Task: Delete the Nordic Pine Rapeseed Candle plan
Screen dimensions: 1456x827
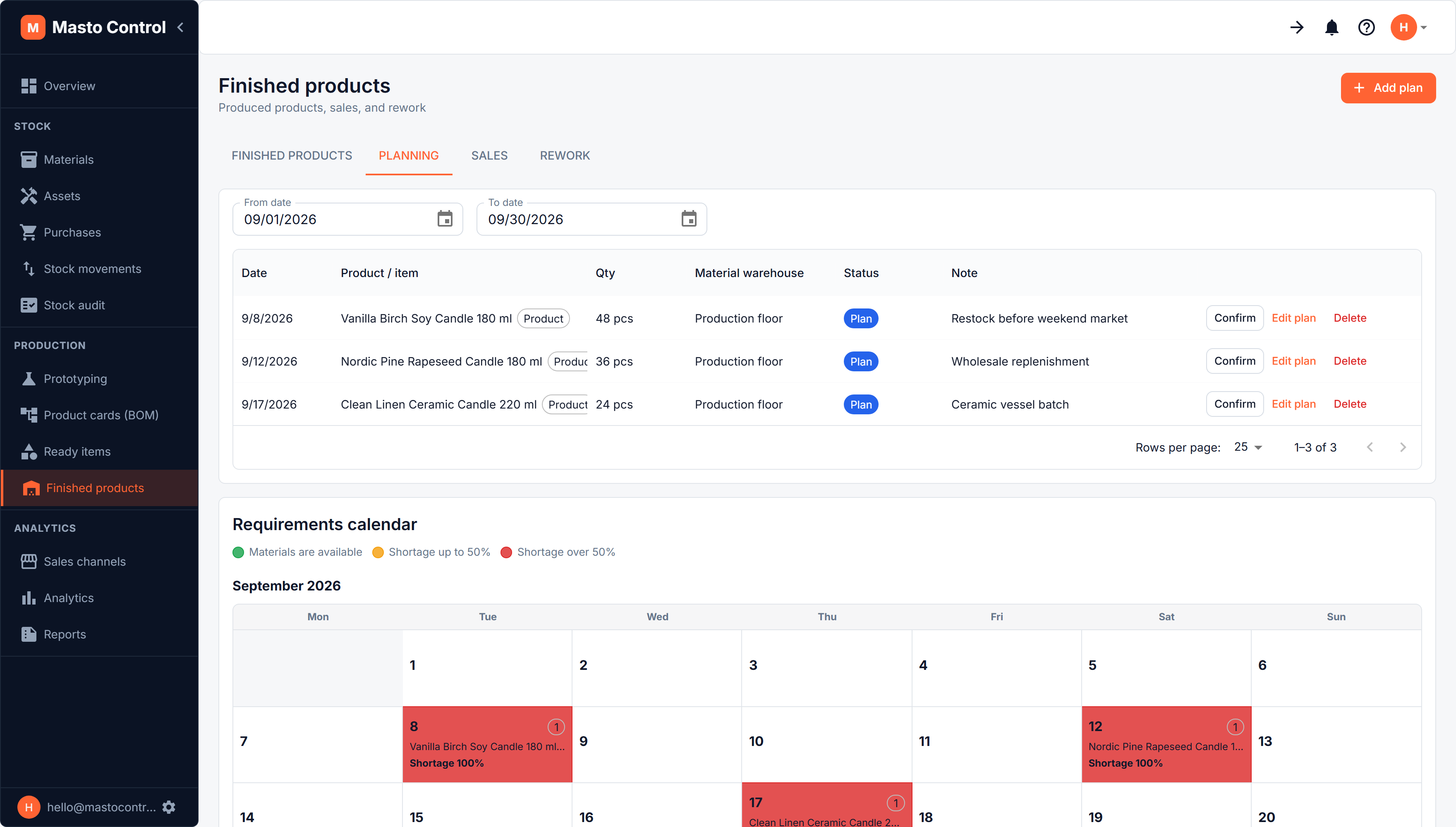Action: click(1350, 361)
